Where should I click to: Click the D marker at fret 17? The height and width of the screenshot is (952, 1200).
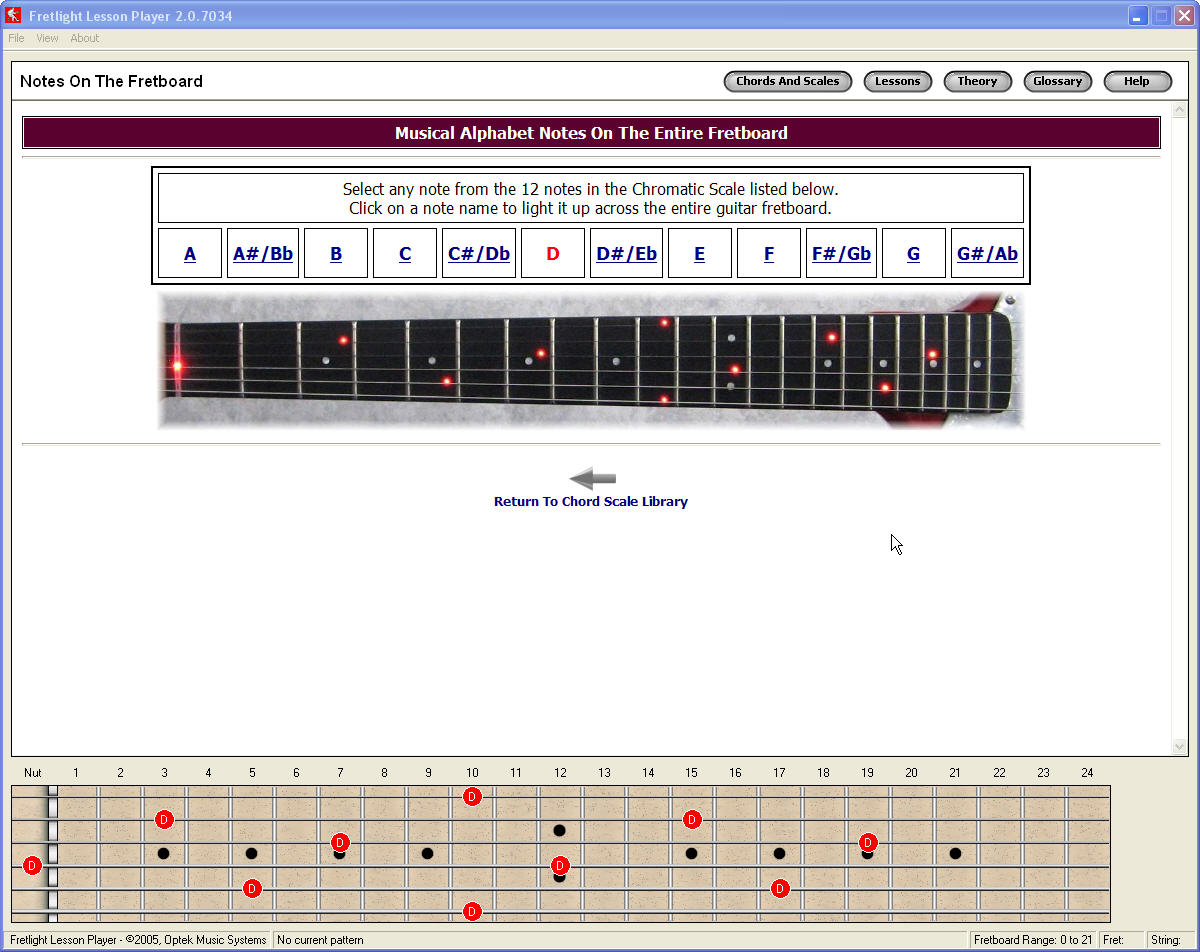[x=780, y=888]
